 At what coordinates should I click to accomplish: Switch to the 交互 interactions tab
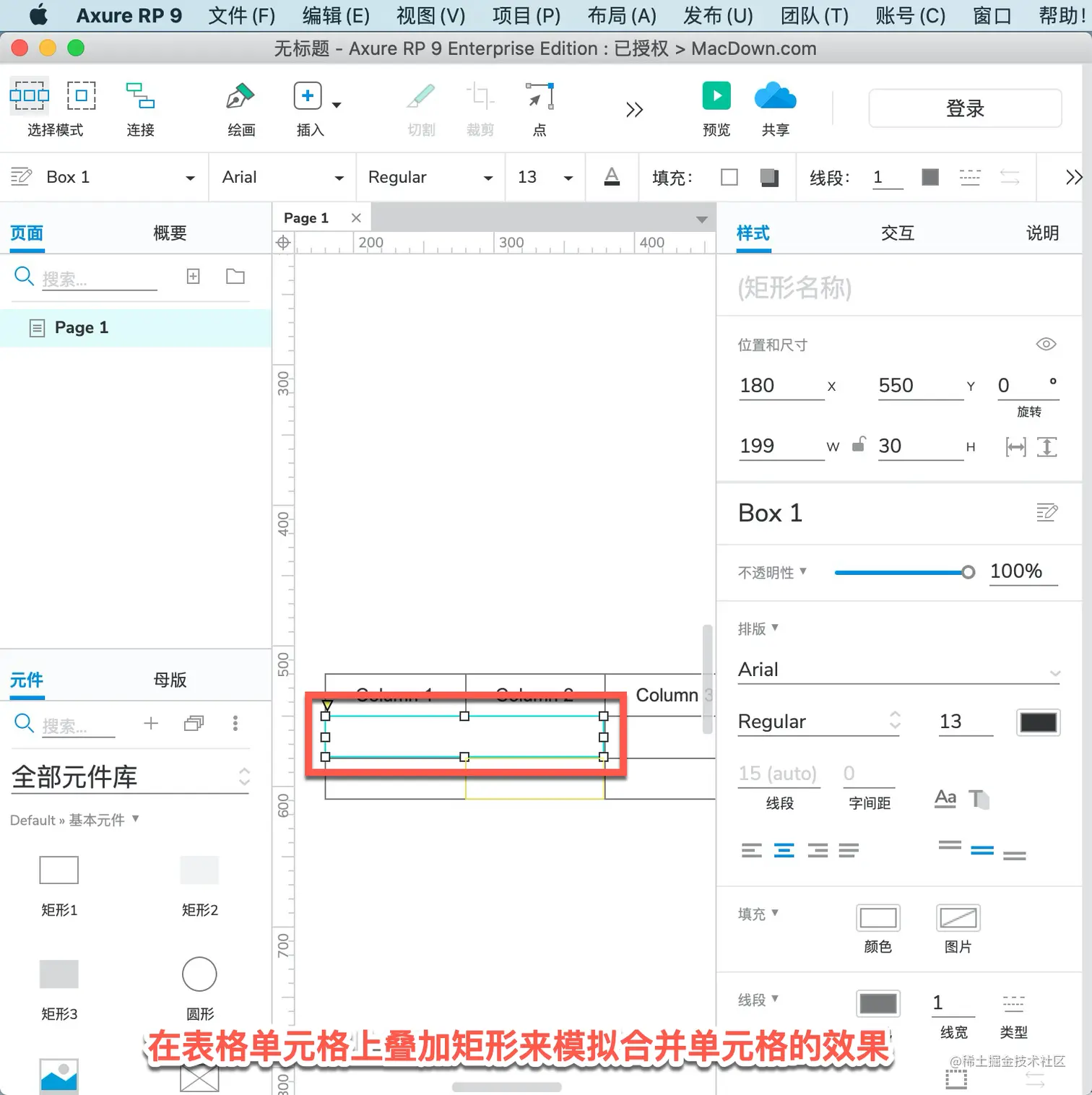(x=898, y=233)
